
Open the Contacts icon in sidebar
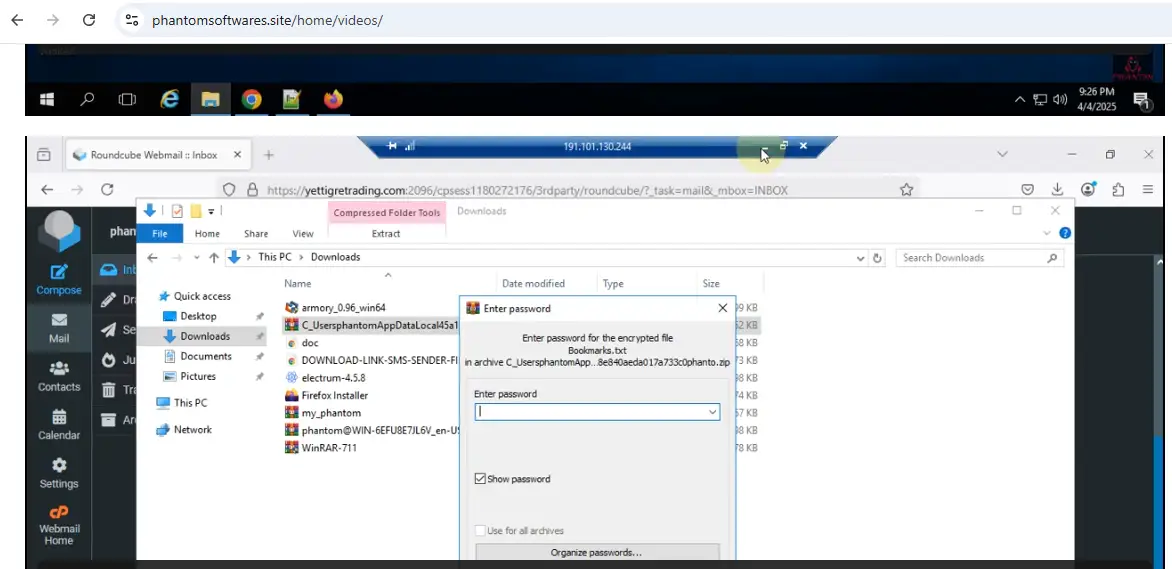[59, 369]
